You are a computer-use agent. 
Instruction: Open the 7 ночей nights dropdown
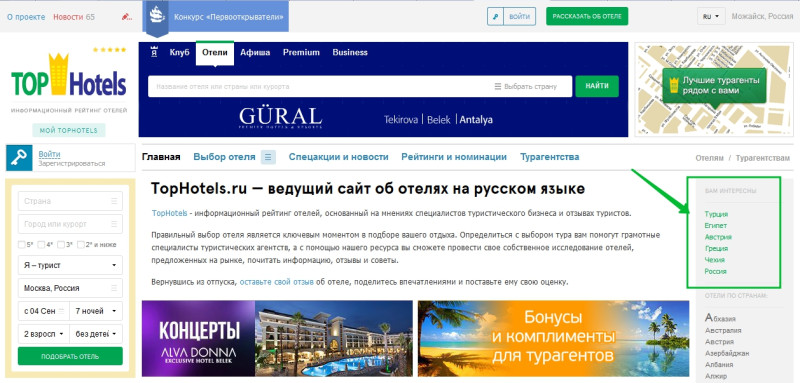pos(96,311)
